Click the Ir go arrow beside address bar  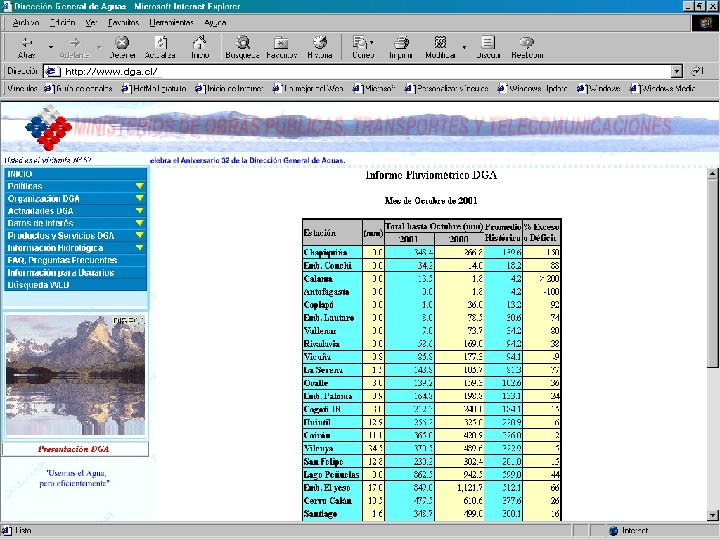[698, 71]
